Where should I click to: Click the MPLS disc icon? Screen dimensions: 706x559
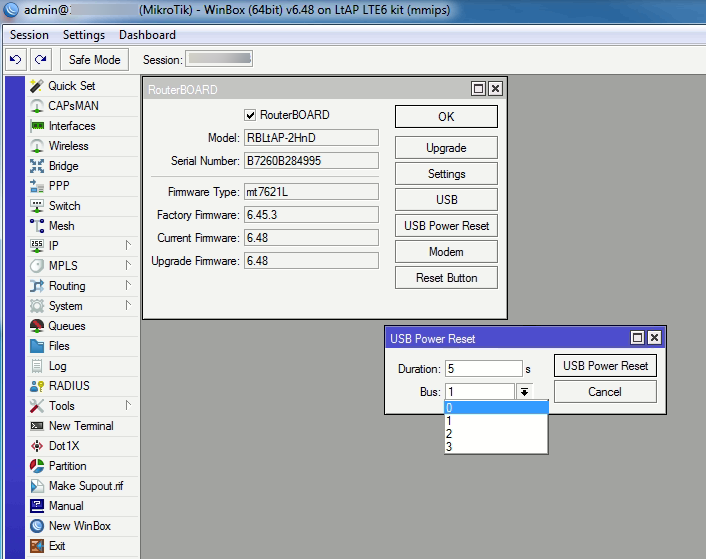pyautogui.click(x=37, y=266)
